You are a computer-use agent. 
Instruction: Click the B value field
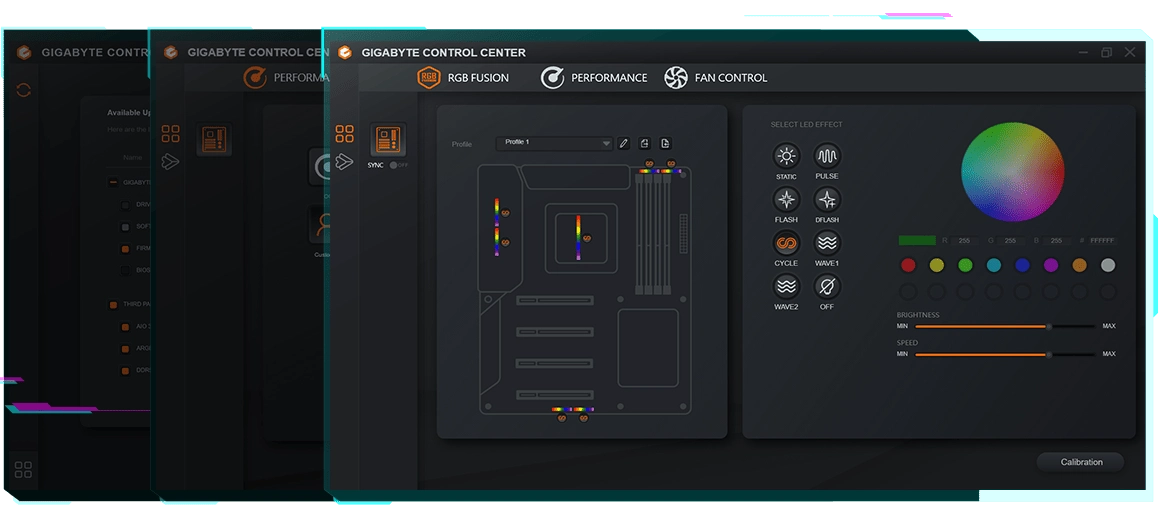coord(1058,241)
